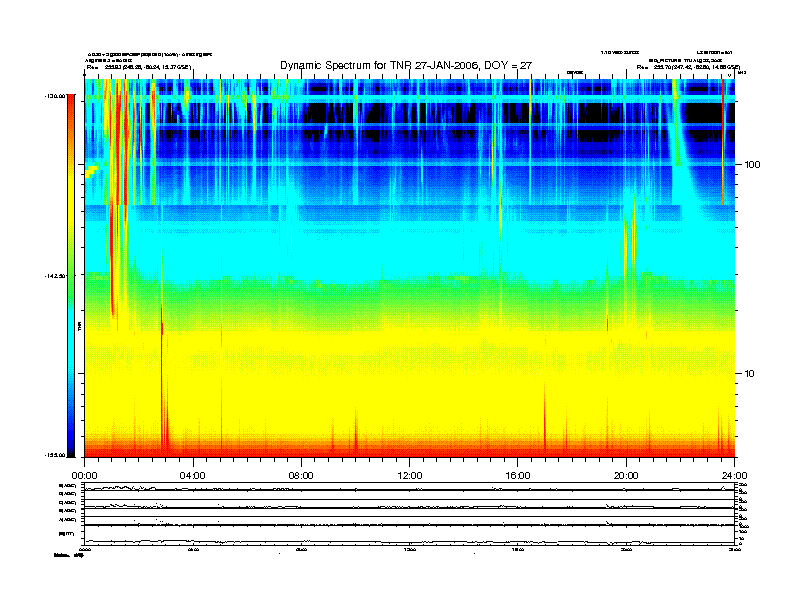The image size is (792, 612).
Task: Click the vertical rainbow color scale bar
Action: pyautogui.click(x=71, y=275)
